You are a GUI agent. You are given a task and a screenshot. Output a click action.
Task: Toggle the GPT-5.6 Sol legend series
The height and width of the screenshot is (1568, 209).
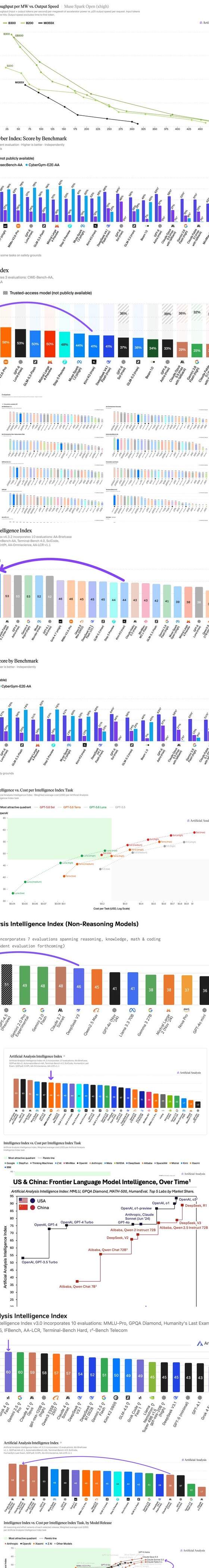tap(46, 807)
